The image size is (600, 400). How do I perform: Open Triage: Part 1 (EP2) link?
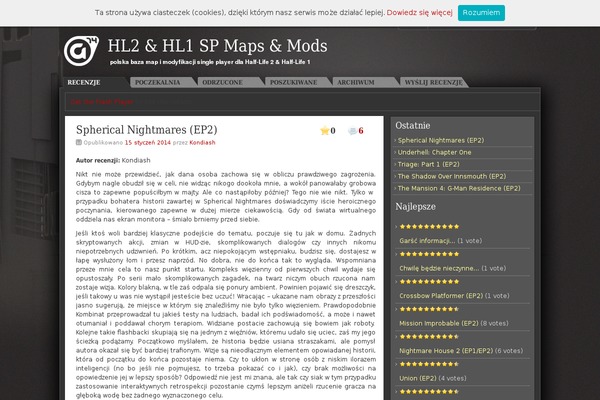point(429,164)
